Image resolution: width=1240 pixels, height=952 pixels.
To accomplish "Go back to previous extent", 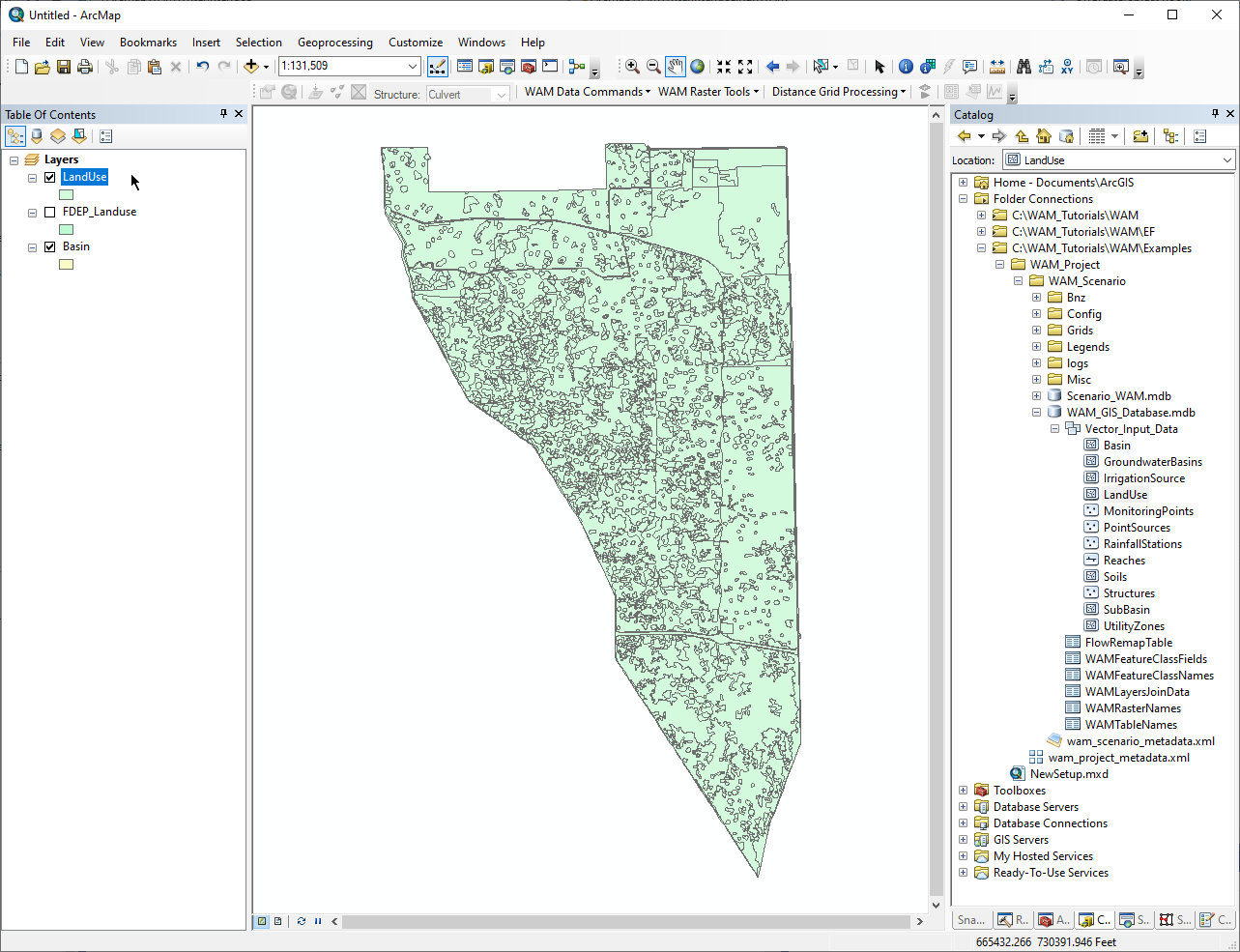I will click(772, 67).
